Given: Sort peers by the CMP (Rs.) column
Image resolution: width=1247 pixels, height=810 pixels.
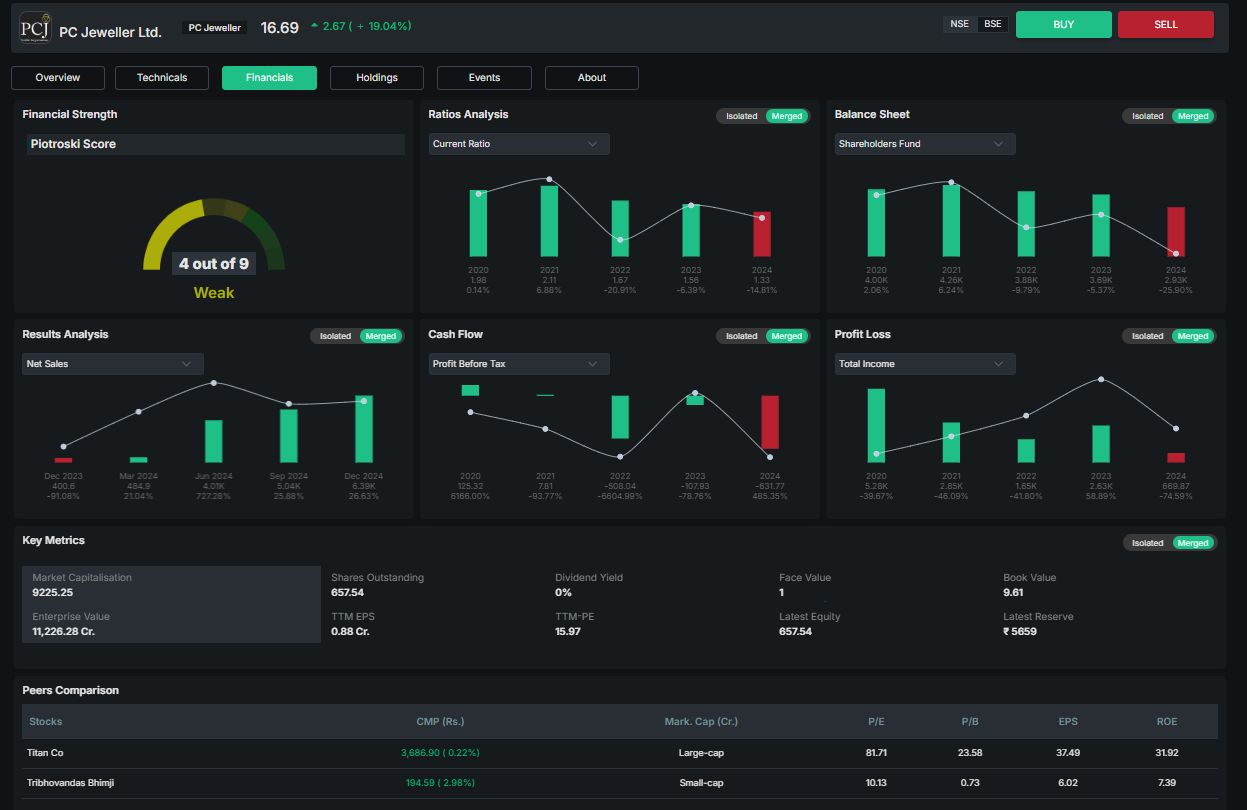Looking at the screenshot, I should point(440,721).
